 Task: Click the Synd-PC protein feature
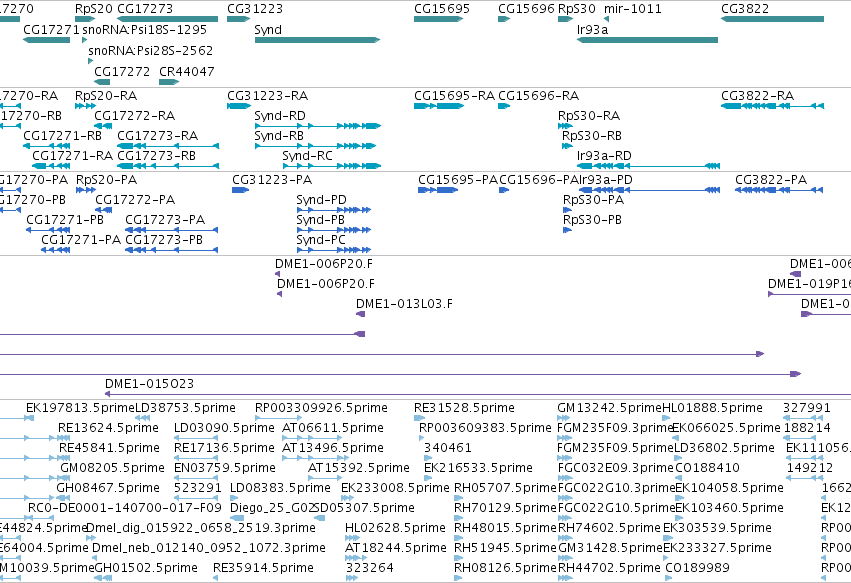coord(334,250)
